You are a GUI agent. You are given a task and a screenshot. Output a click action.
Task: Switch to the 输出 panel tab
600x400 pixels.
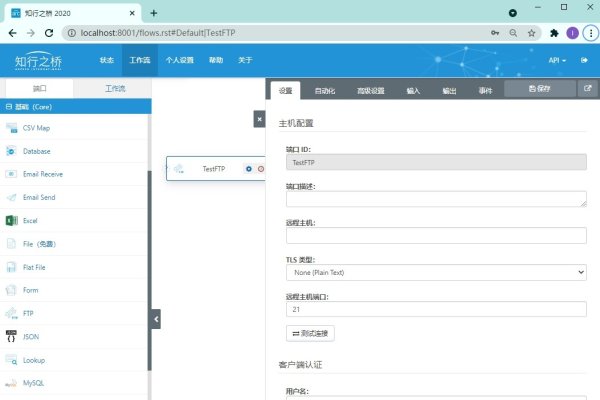tap(449, 91)
